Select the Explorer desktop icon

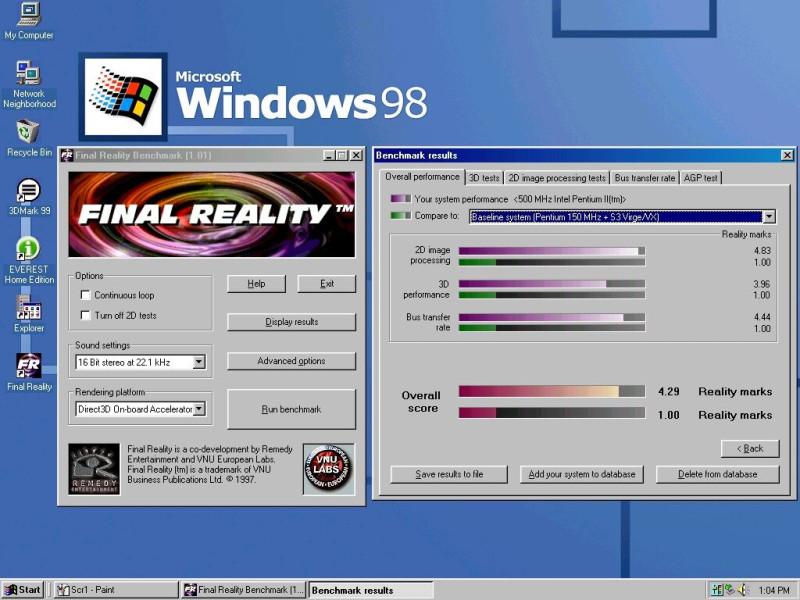tap(29, 314)
